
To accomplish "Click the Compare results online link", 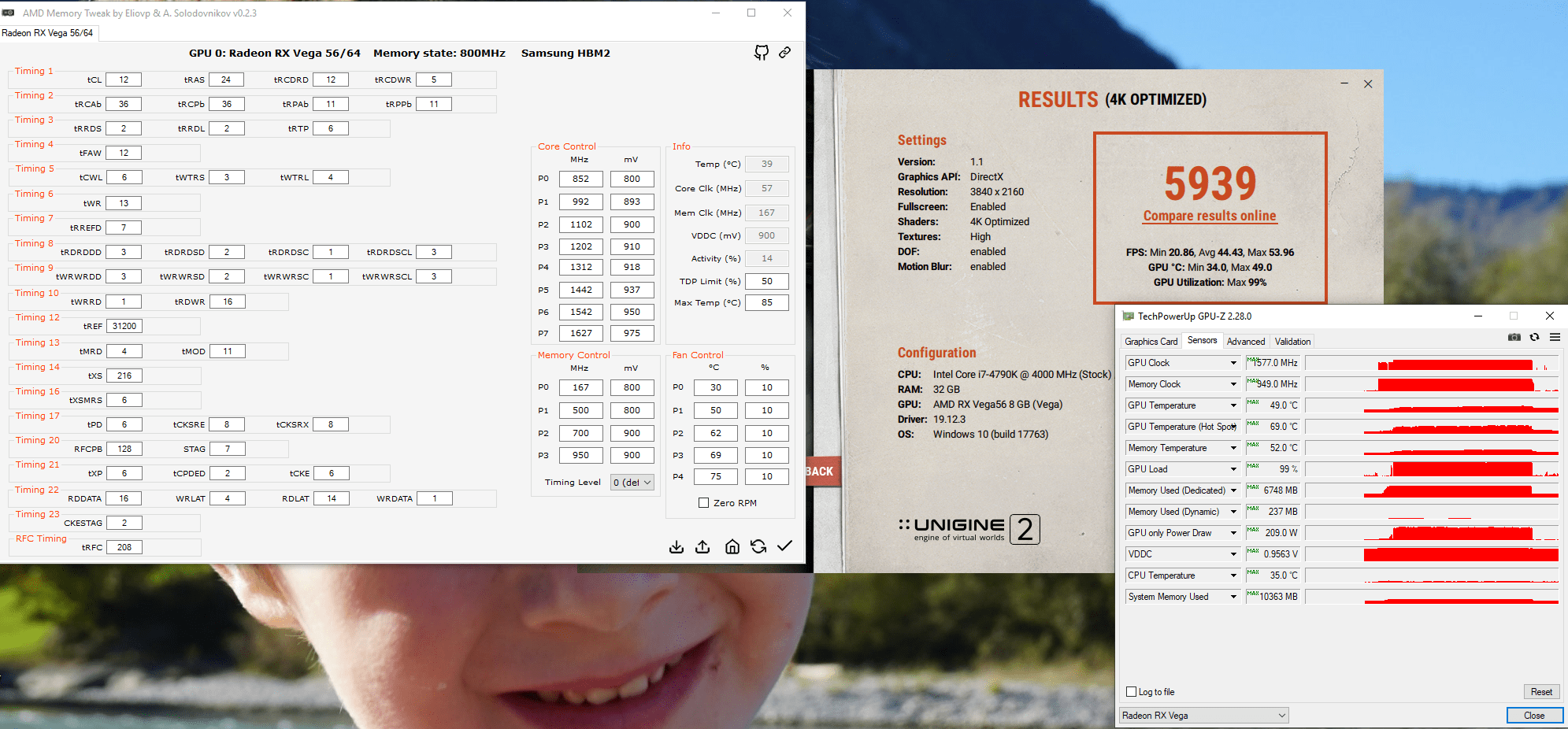I will (1210, 216).
